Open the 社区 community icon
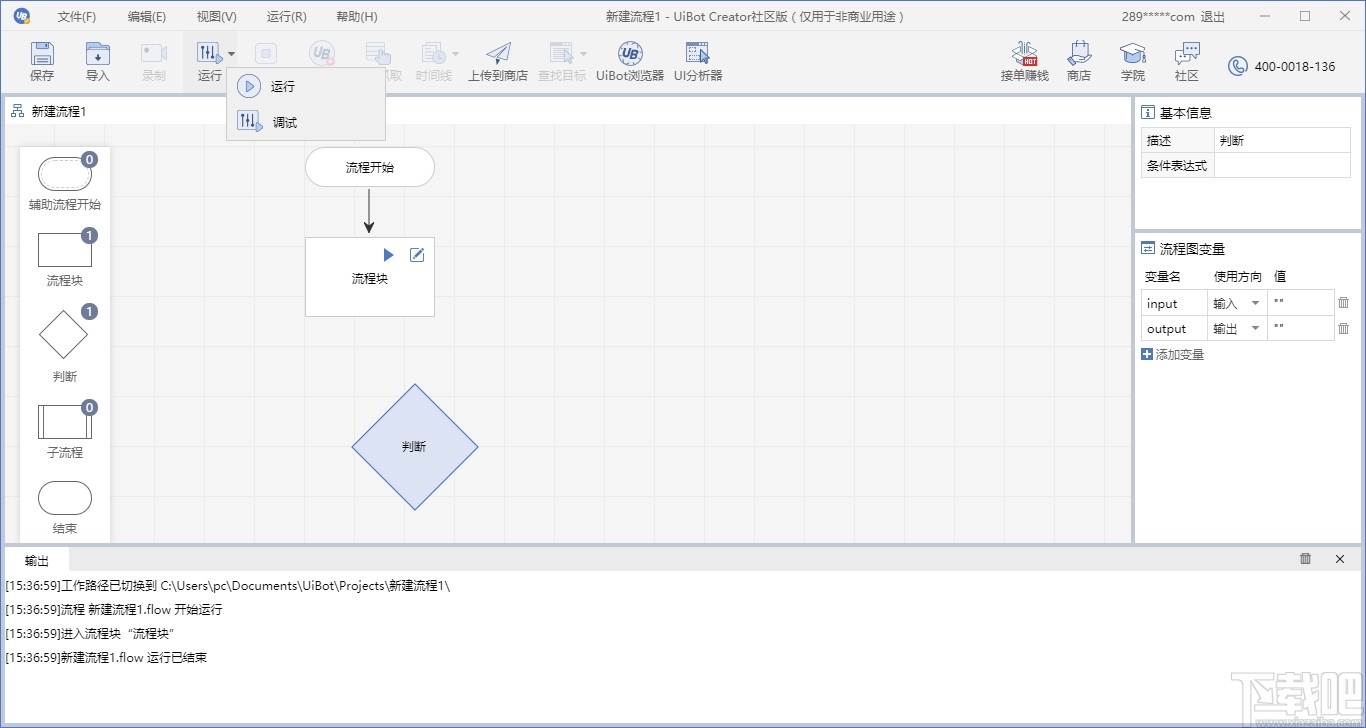Viewport: 1366px width, 728px height. [x=1187, y=54]
